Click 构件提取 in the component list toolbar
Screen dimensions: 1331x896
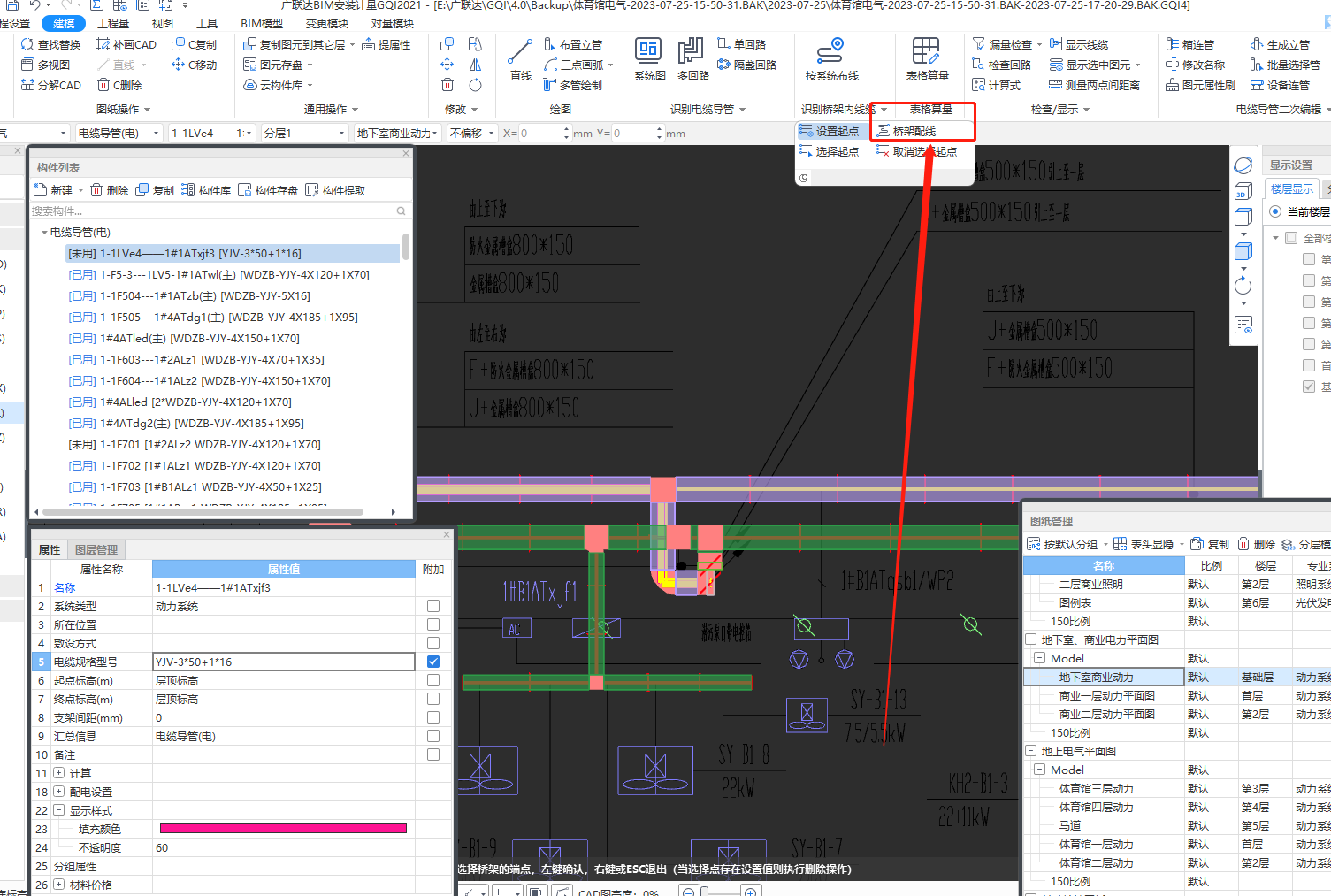[334, 190]
